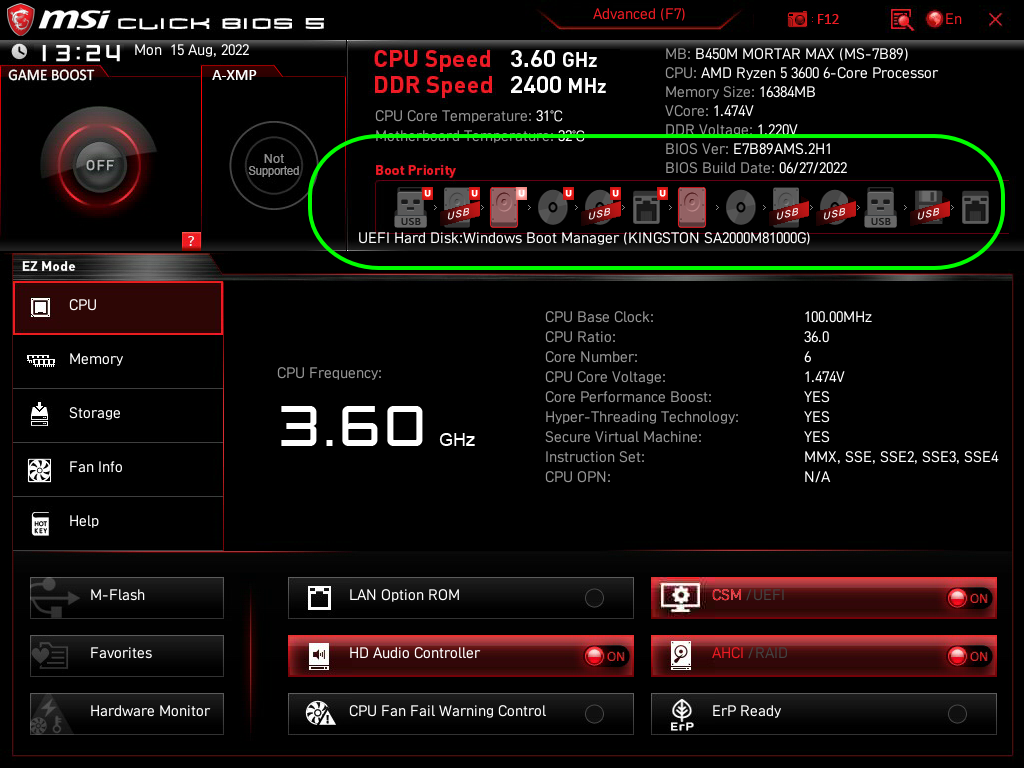Viewport: 1024px width, 768px height.
Task: Turn on the GAME BOOST knob
Action: 99,165
